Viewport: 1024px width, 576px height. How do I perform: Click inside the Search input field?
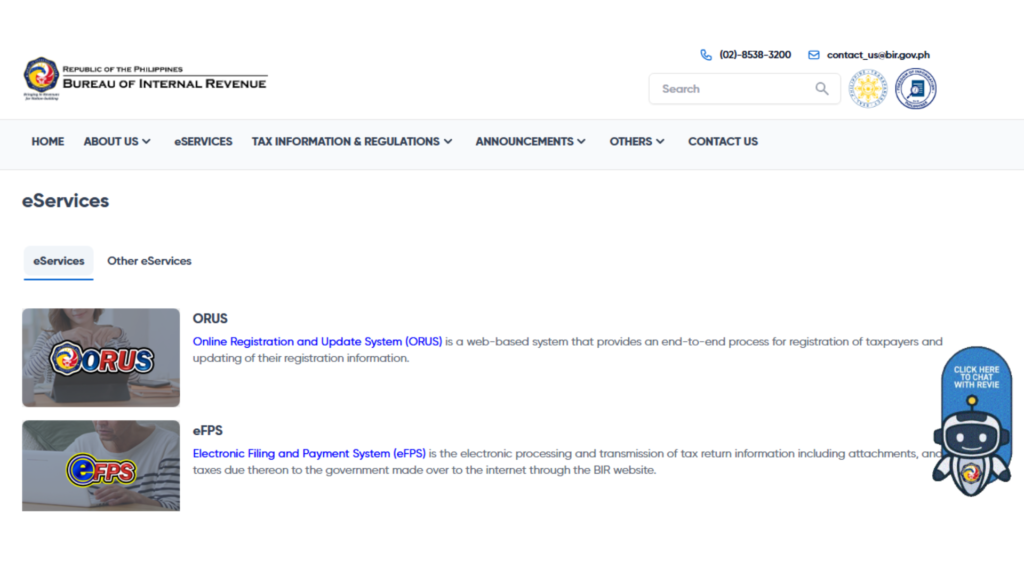click(744, 89)
